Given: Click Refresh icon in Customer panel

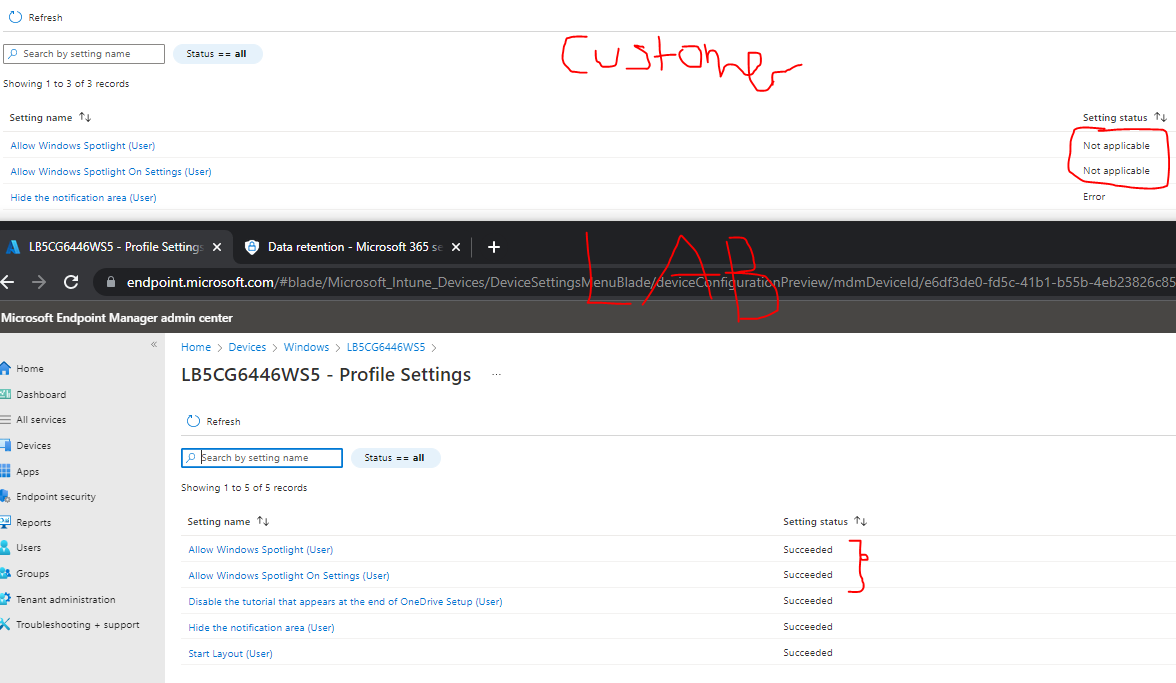Looking at the screenshot, I should [x=15, y=16].
